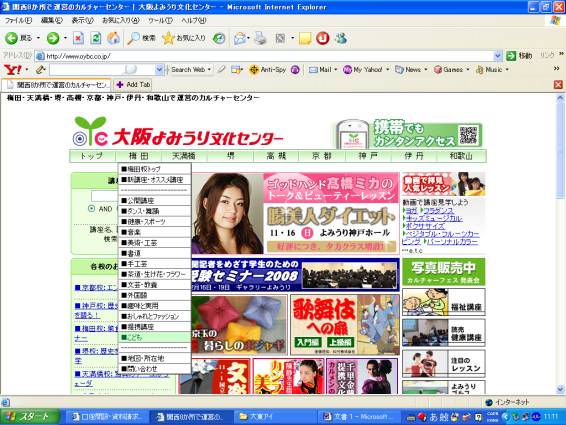The height and width of the screenshot is (425, 566).
Task: Open the Forward button history dropdown arrow
Action: [x=65, y=38]
